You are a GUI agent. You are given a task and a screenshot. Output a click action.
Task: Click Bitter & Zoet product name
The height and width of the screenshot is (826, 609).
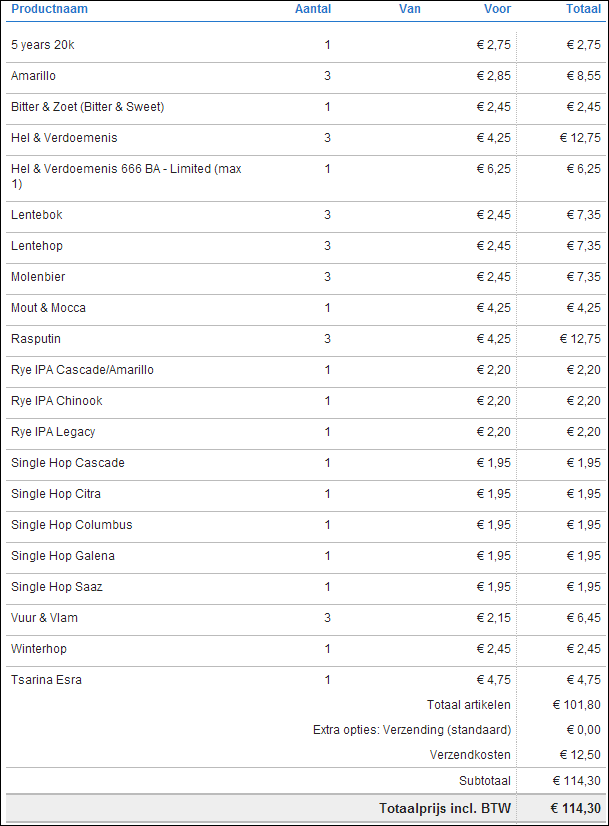pyautogui.click(x=87, y=107)
